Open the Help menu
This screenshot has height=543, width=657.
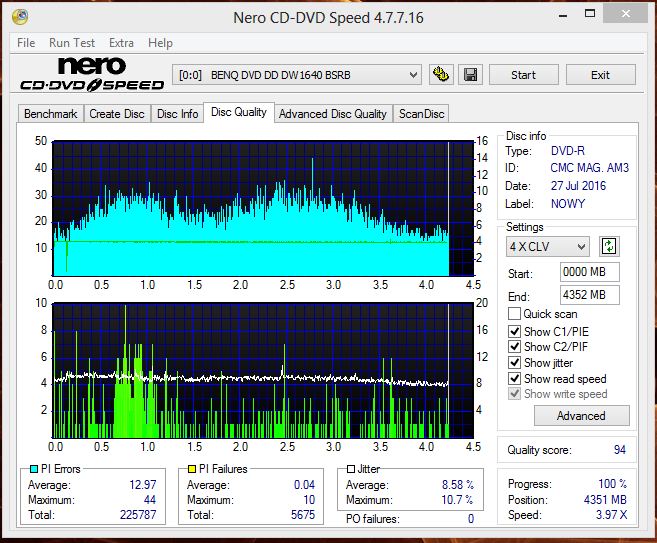pos(160,43)
